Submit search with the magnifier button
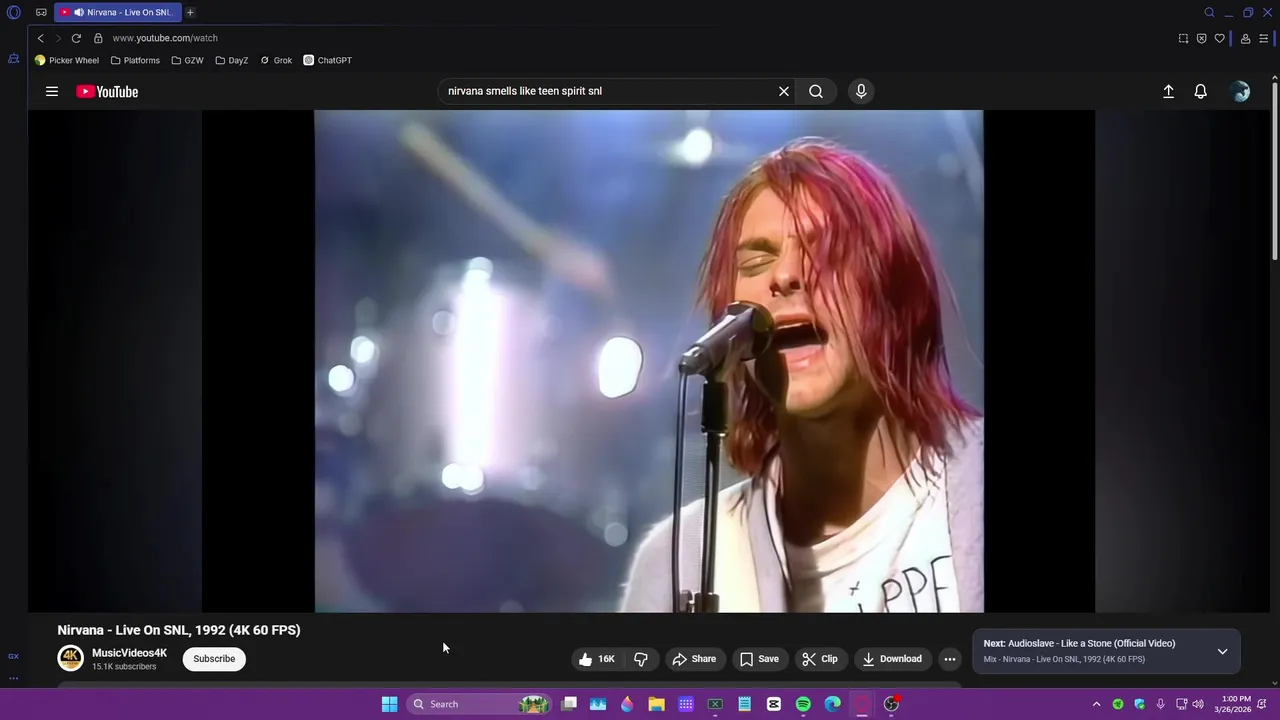This screenshot has width=1280, height=720. coord(816,91)
